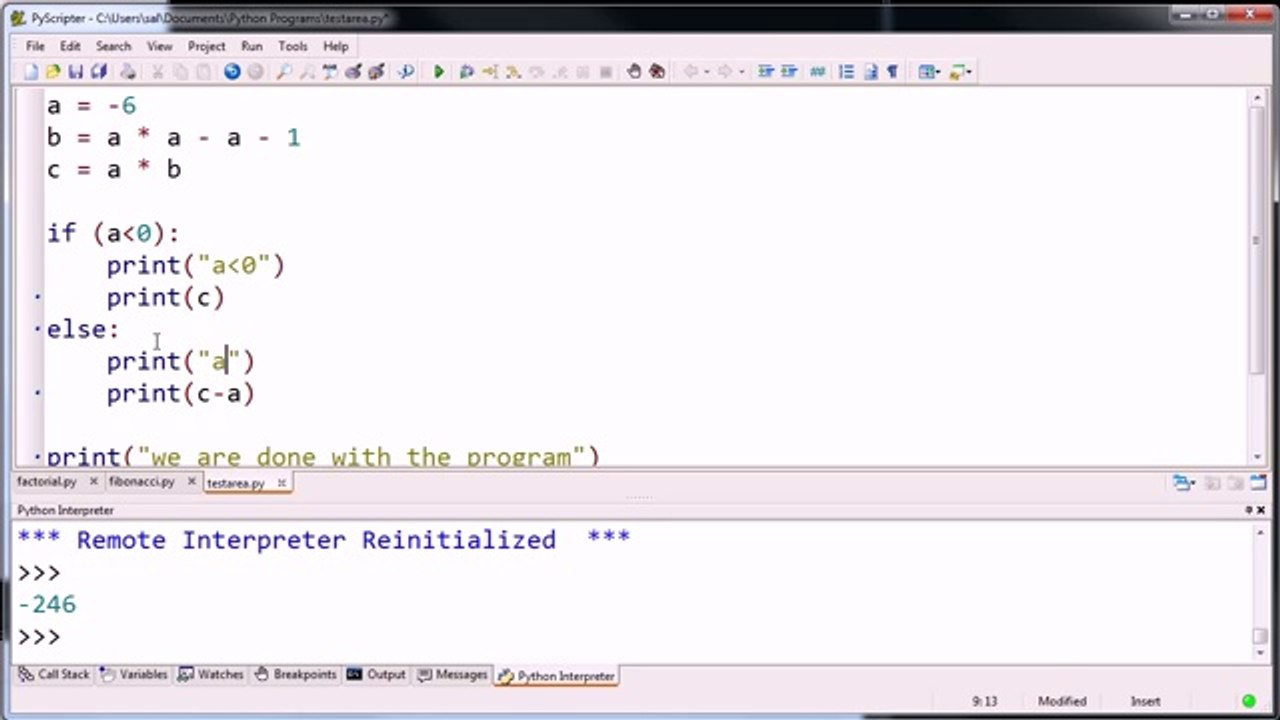Open the Variables panel tab
The width and height of the screenshot is (1280, 720).
(x=134, y=675)
